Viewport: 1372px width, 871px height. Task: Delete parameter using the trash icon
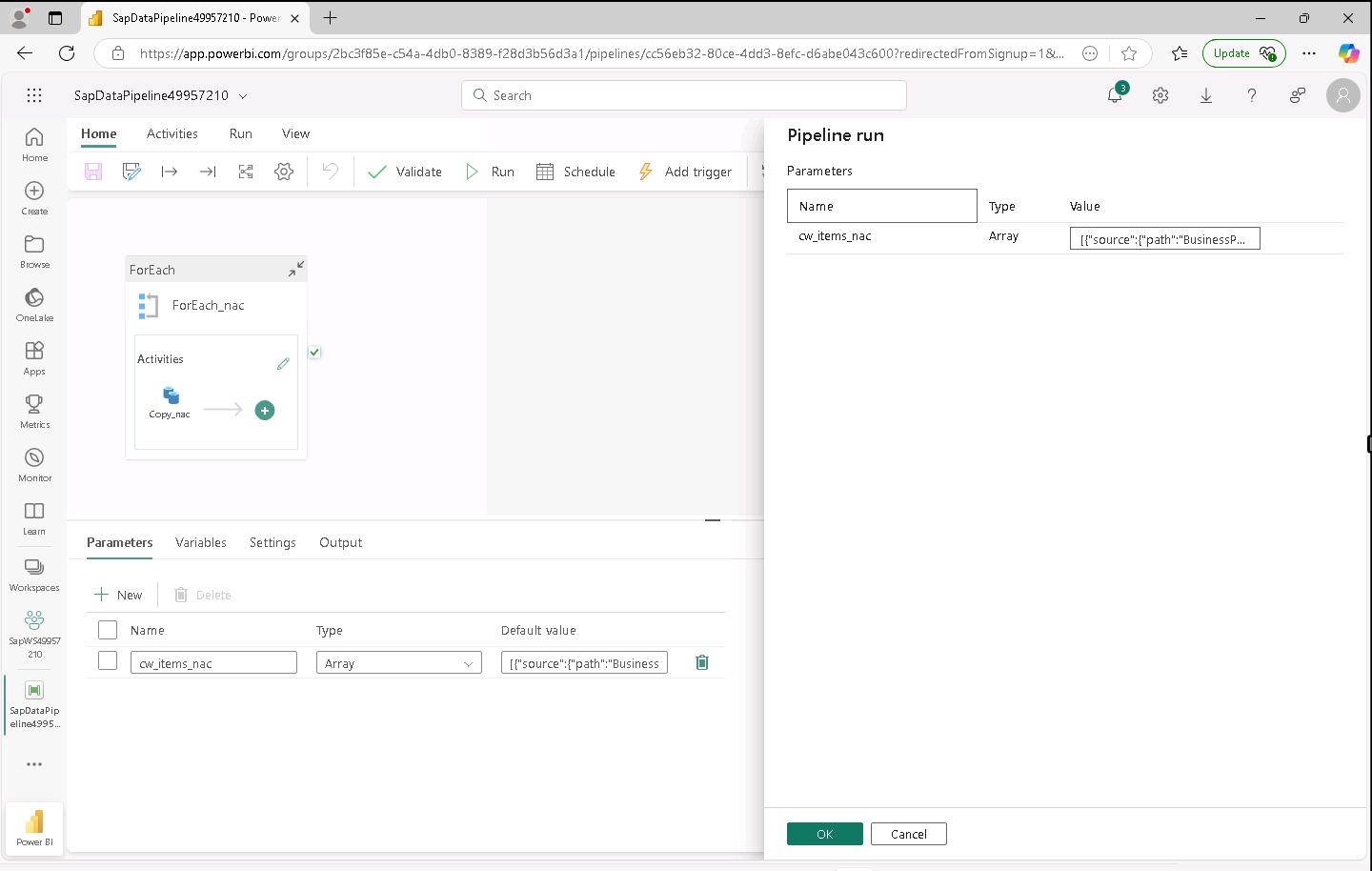tap(702, 663)
